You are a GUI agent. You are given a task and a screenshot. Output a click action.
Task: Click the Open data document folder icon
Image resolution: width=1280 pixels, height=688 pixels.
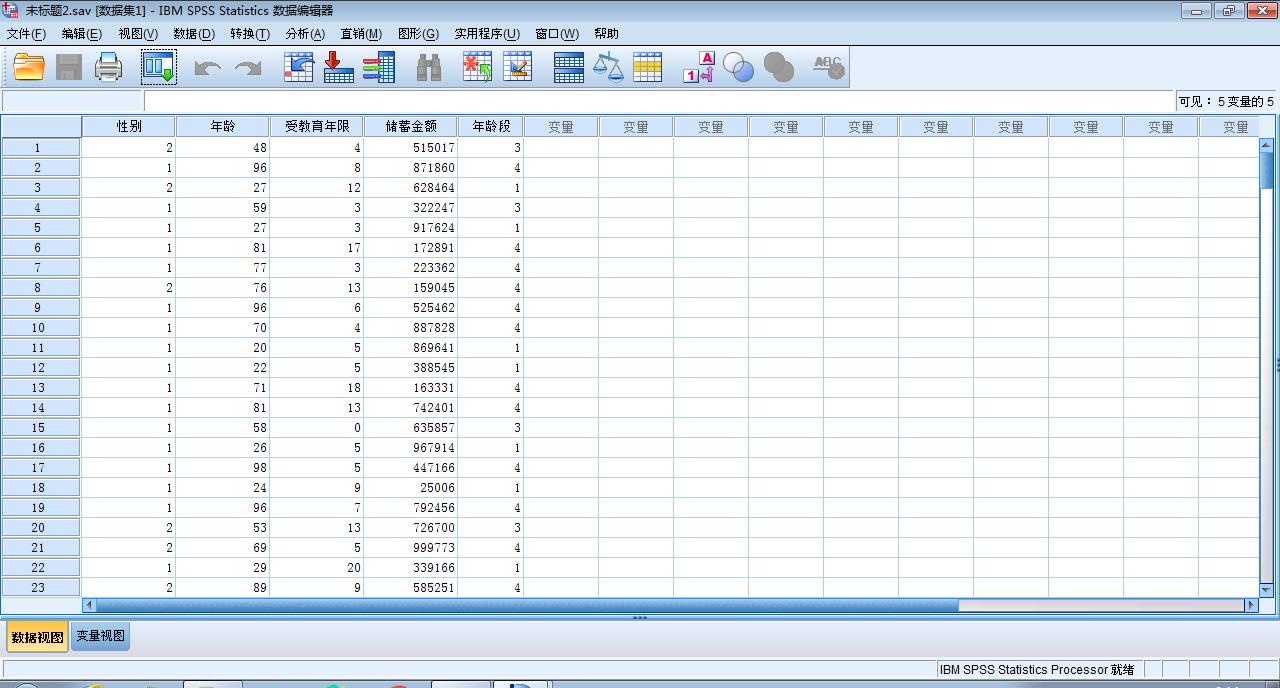(x=29, y=67)
